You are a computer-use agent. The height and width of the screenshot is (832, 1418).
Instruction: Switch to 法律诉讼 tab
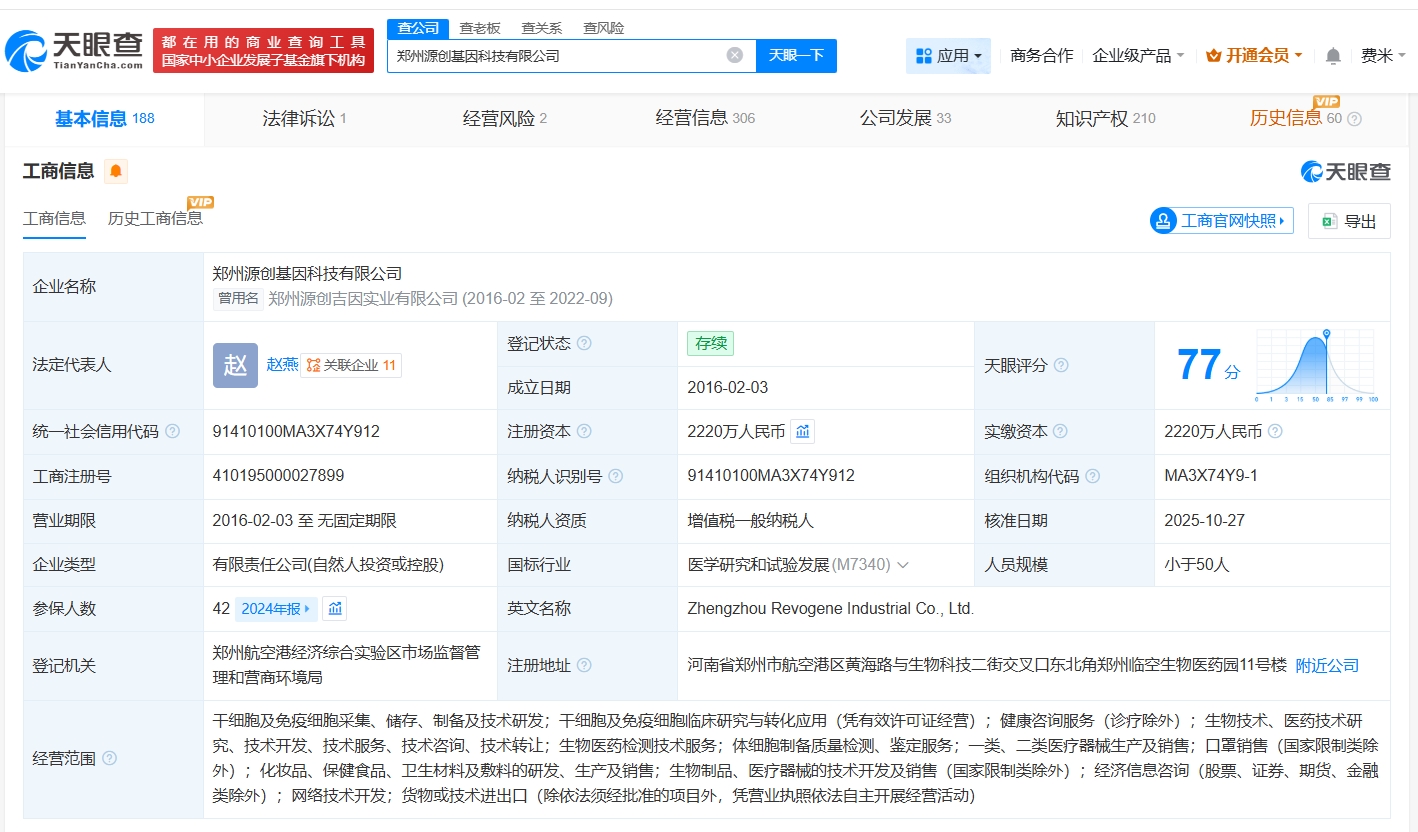pos(304,119)
